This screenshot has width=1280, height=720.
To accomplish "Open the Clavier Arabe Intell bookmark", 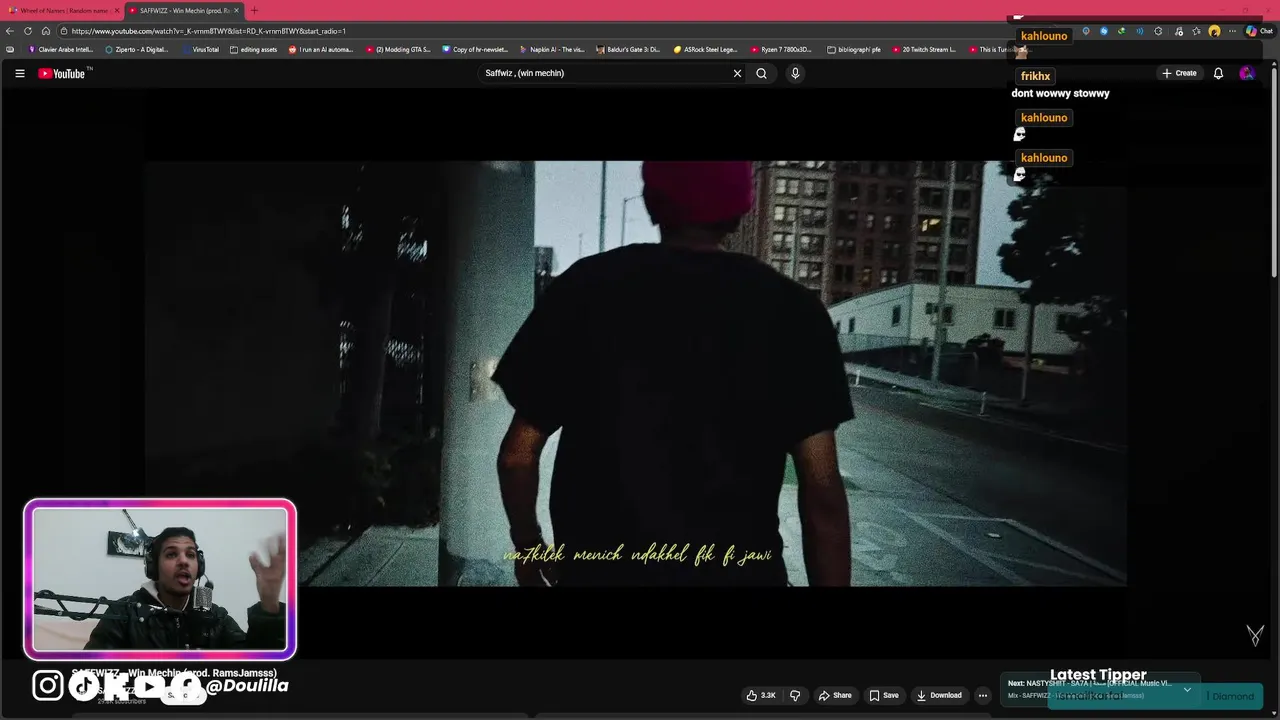I will pos(61,49).
